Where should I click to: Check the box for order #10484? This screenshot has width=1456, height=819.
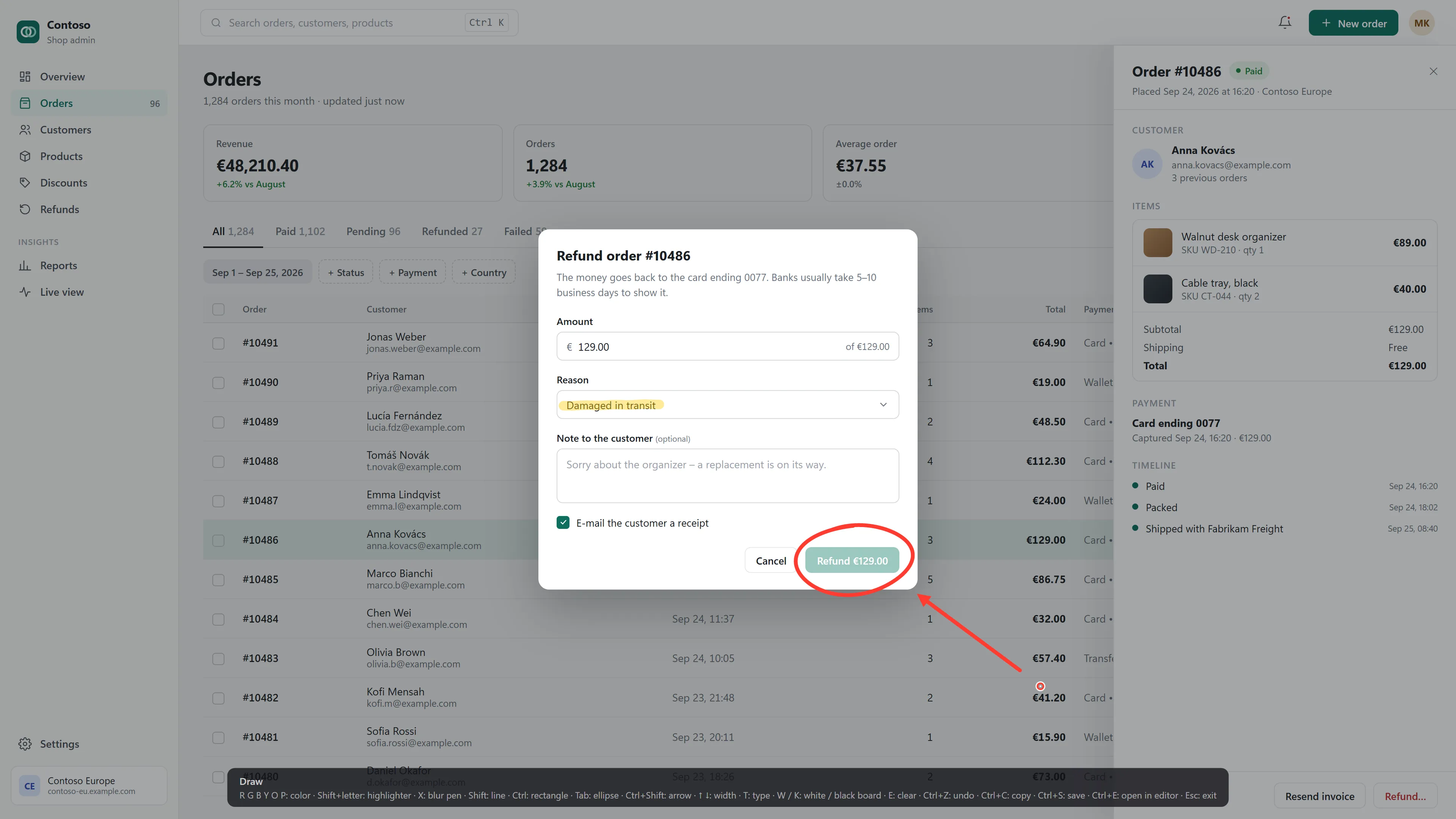point(218,620)
